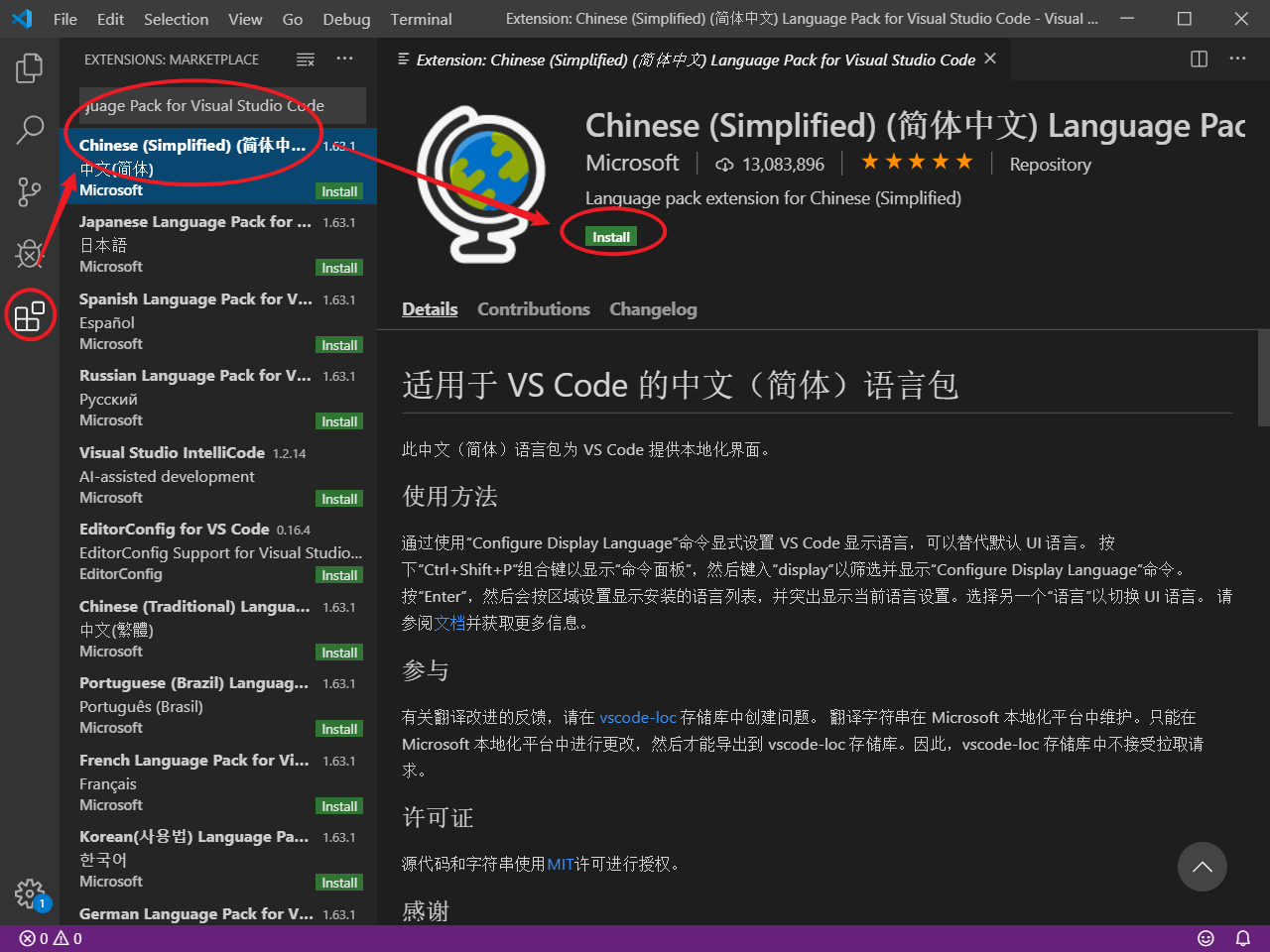Open the Search view in activity bar
This screenshot has height=952, width=1270.
pyautogui.click(x=30, y=129)
